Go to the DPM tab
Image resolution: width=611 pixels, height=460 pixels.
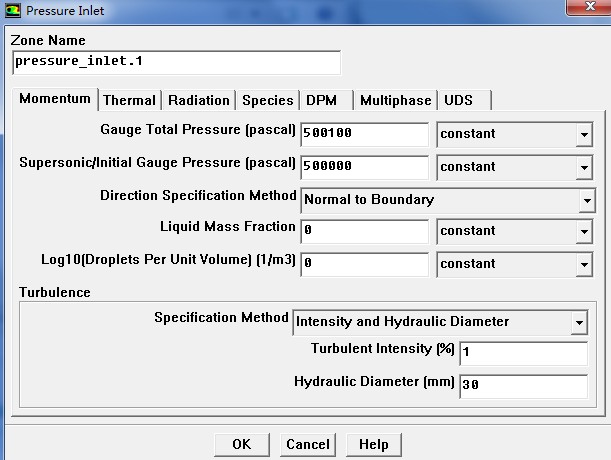click(x=321, y=100)
